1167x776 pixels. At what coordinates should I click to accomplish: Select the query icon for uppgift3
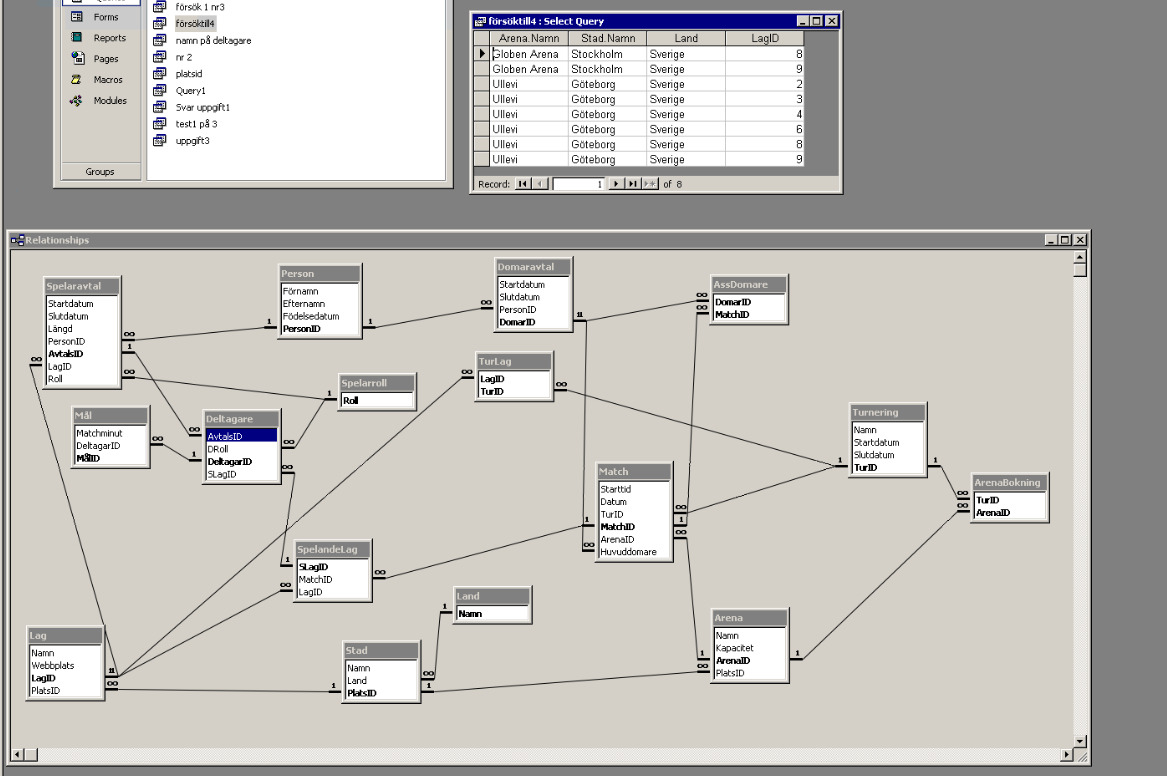point(159,141)
